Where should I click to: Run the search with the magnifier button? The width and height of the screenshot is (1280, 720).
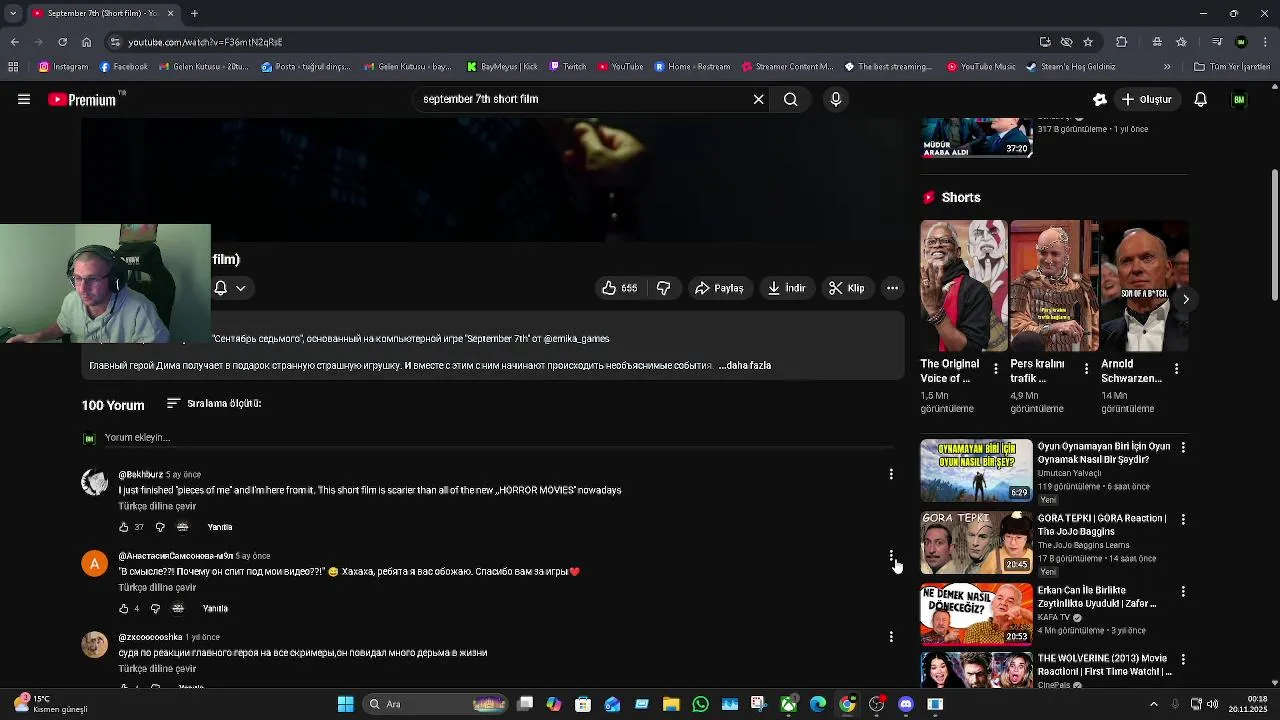tap(791, 99)
